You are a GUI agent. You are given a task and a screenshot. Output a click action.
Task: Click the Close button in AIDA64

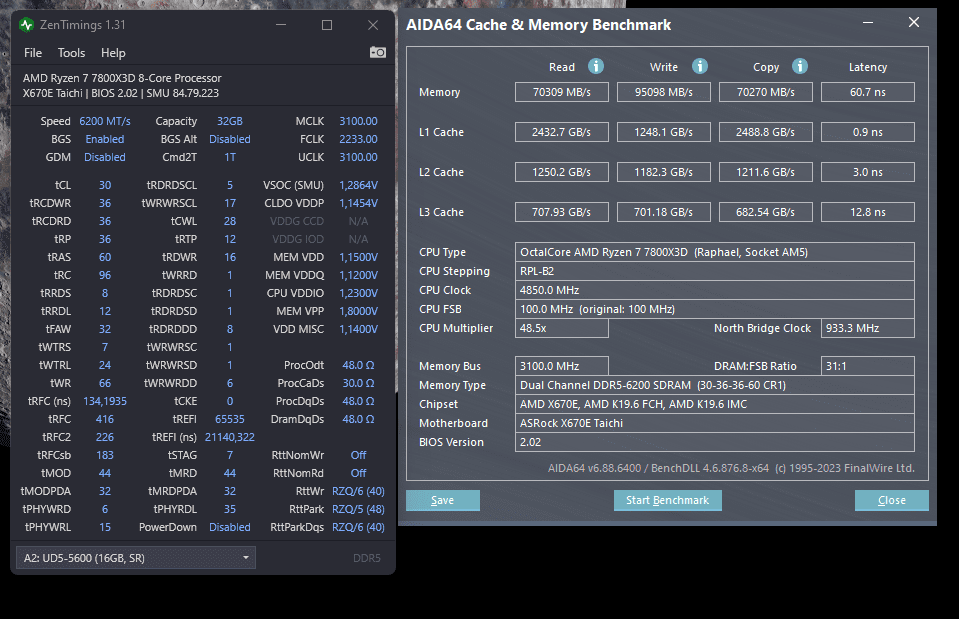(892, 500)
